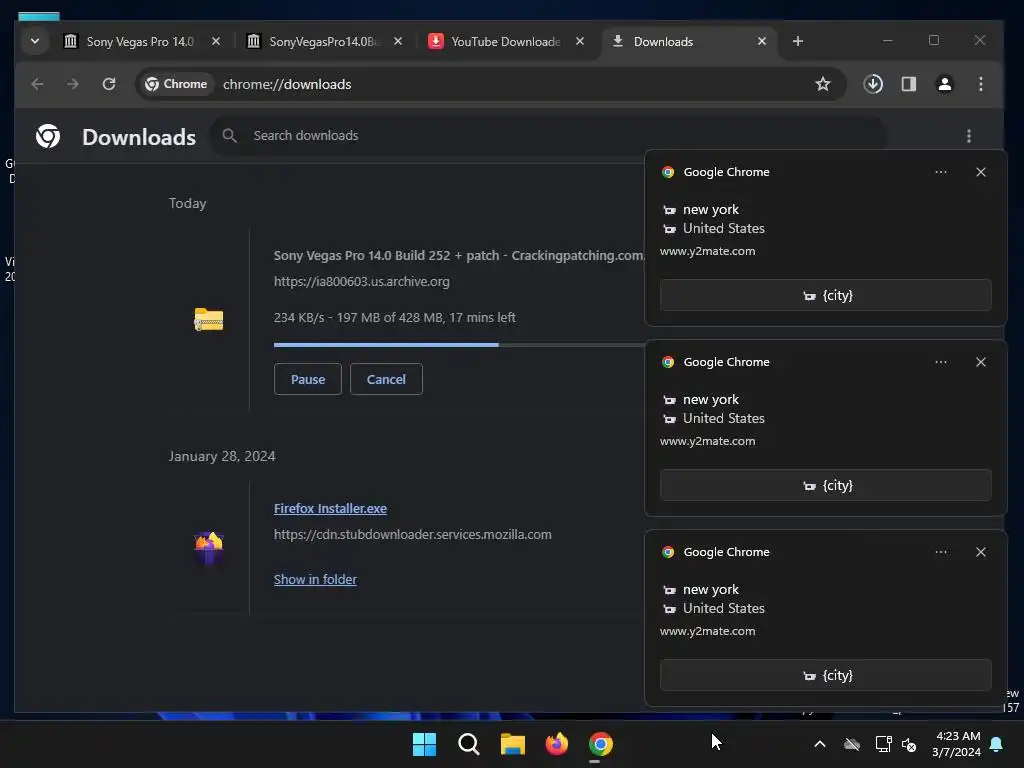Click Sony Vegas Pro 14.0 Build 252 file name
The height and width of the screenshot is (768, 1024).
pos(459,255)
